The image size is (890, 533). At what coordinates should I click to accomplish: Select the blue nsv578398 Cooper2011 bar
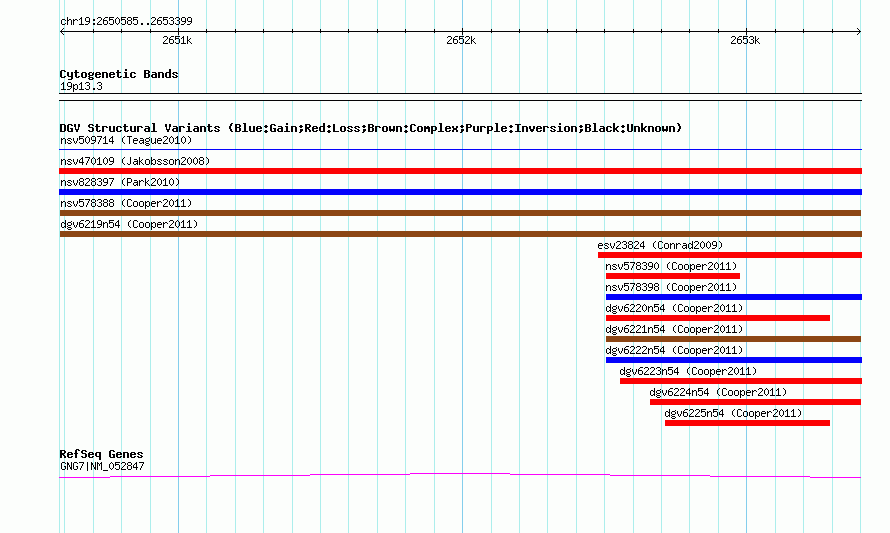[734, 297]
